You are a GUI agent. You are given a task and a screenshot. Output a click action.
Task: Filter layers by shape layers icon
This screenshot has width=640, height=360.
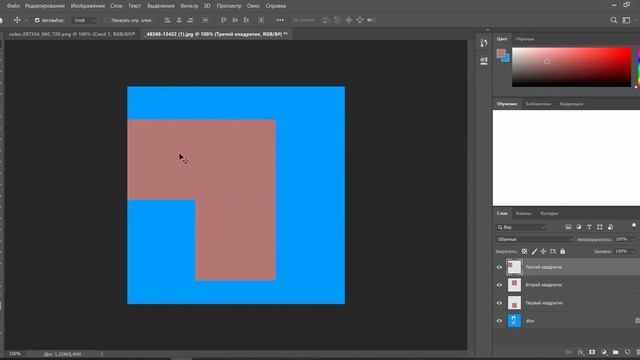pyautogui.click(x=600, y=227)
